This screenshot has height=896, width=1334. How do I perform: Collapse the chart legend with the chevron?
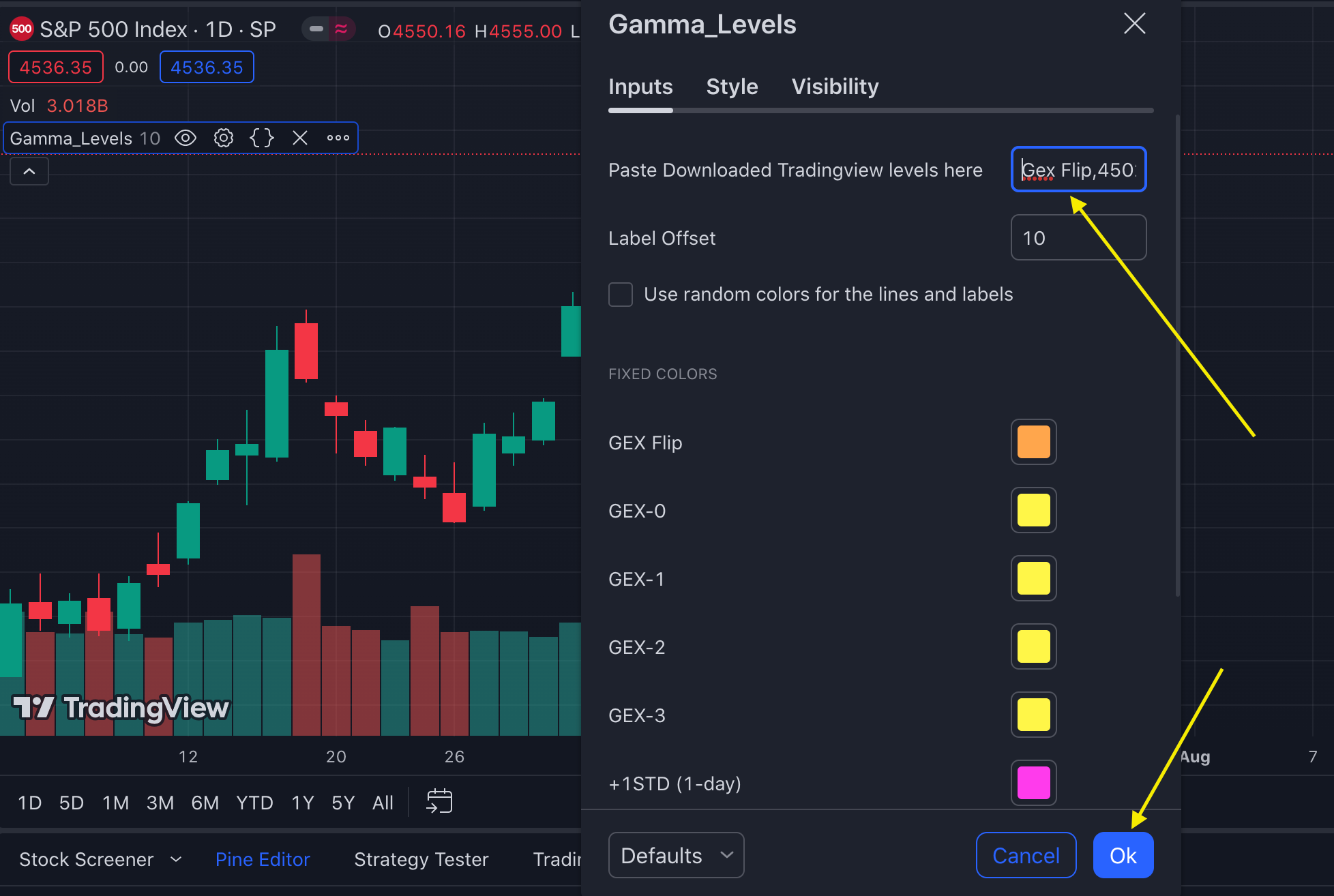pos(29,171)
